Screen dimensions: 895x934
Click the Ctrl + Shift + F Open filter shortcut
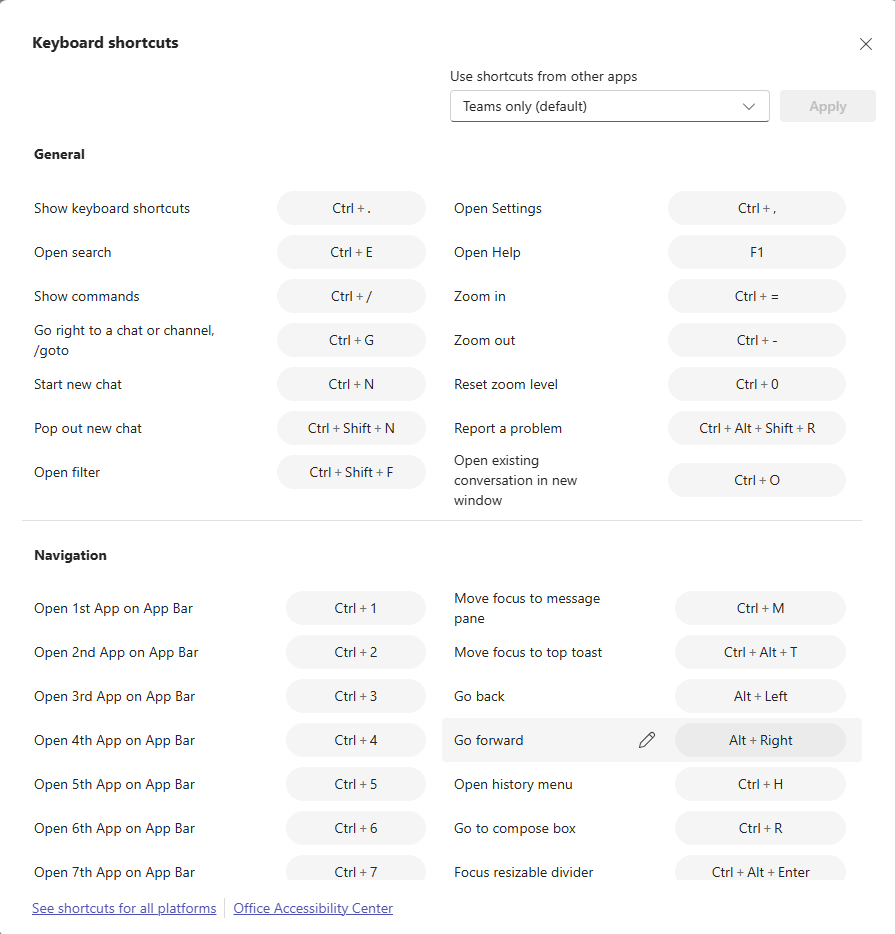tap(351, 472)
